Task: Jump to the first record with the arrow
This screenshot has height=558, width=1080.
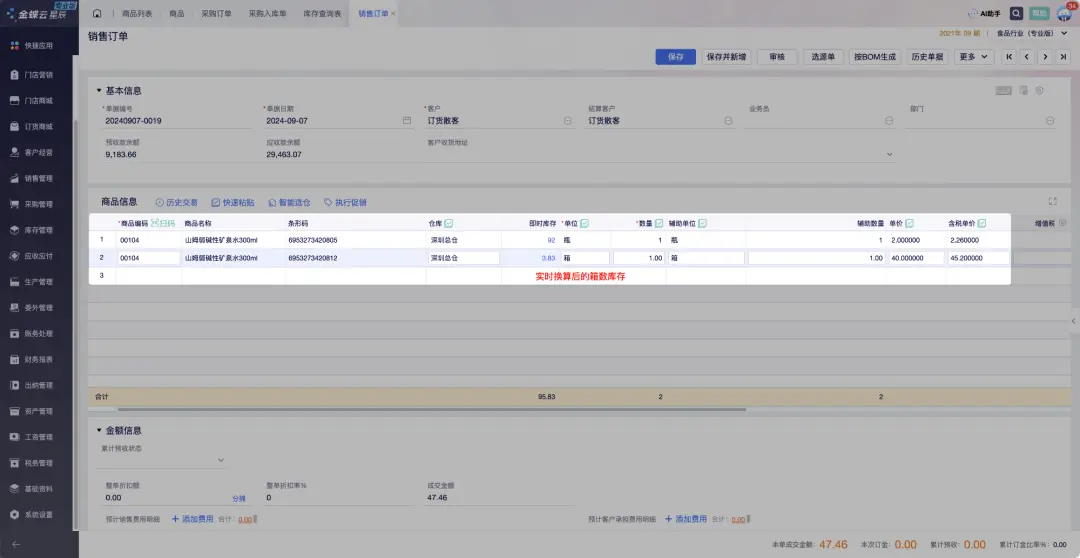Action: pos(1009,57)
